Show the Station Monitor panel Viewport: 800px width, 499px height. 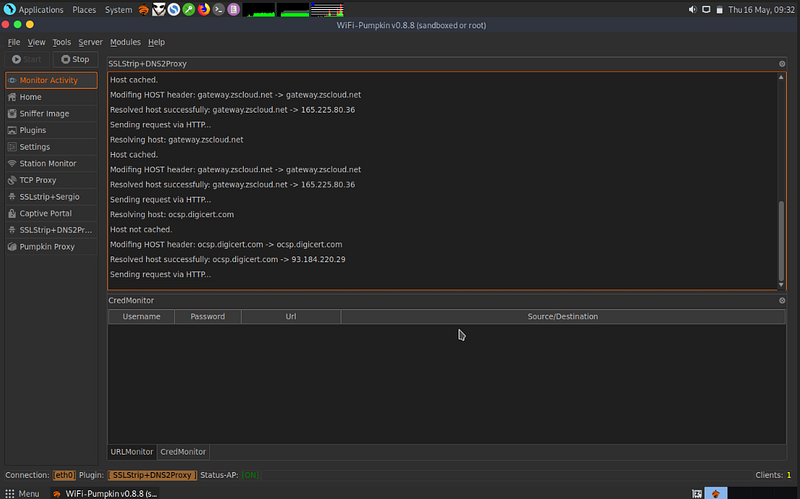(x=51, y=163)
